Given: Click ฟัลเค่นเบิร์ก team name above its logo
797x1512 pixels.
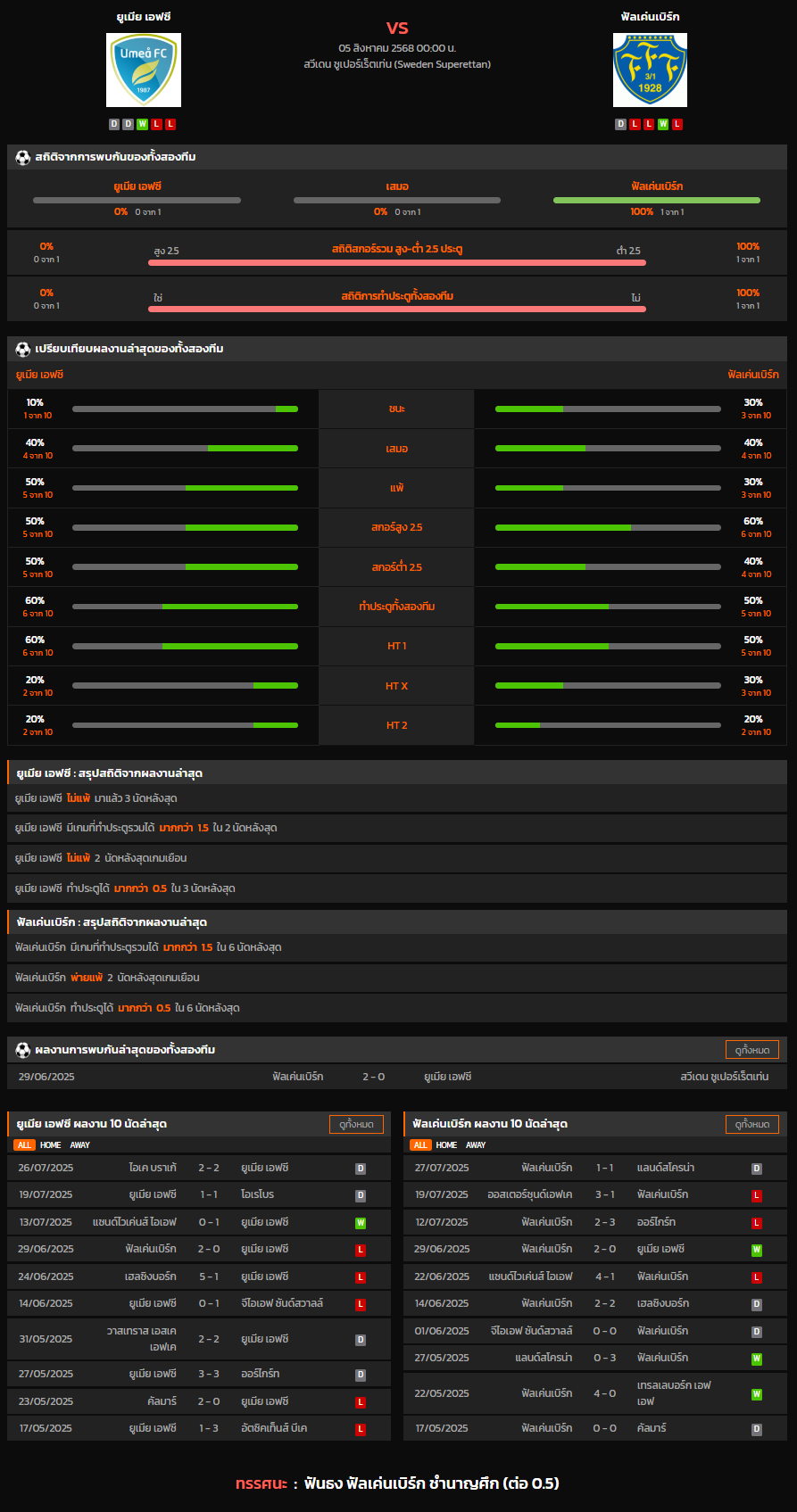Looking at the screenshot, I should click(x=650, y=17).
